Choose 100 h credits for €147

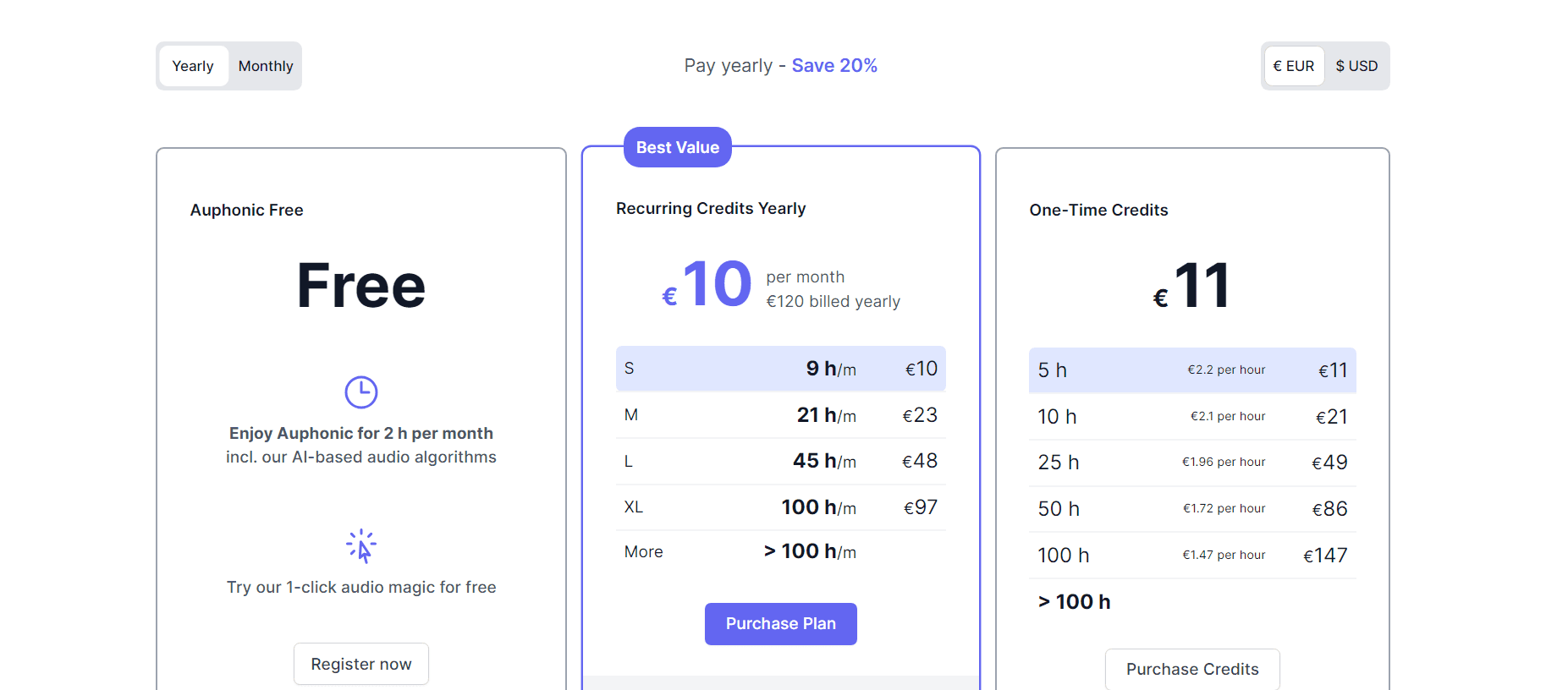[1191, 556]
